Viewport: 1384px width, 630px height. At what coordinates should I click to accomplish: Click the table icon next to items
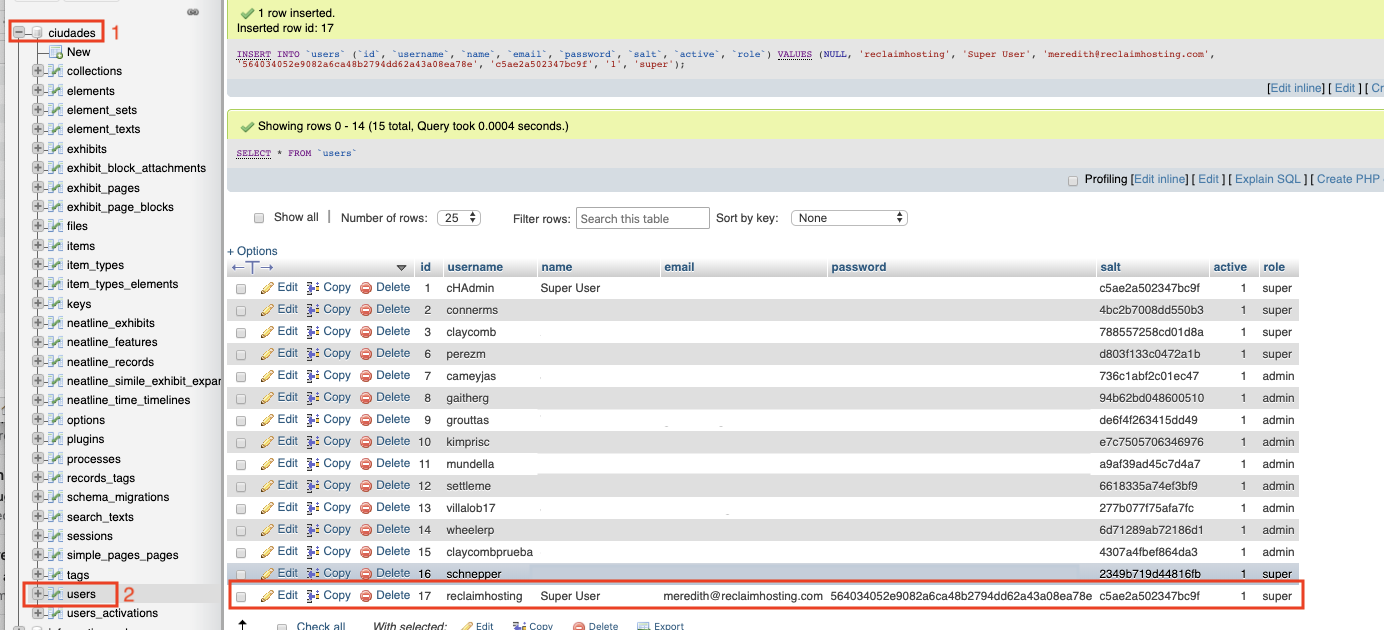click(56, 246)
